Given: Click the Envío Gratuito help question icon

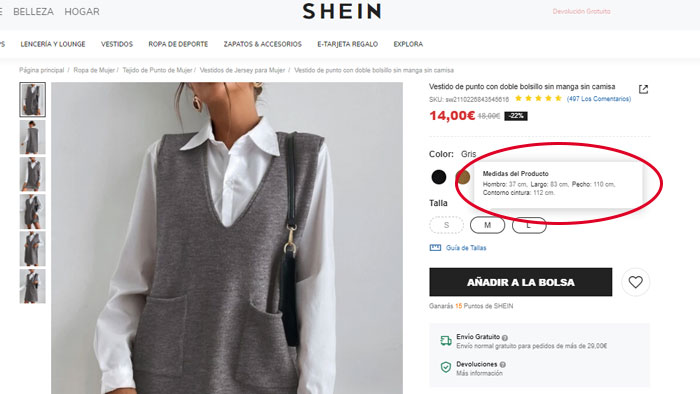Looking at the screenshot, I should click(x=504, y=338).
